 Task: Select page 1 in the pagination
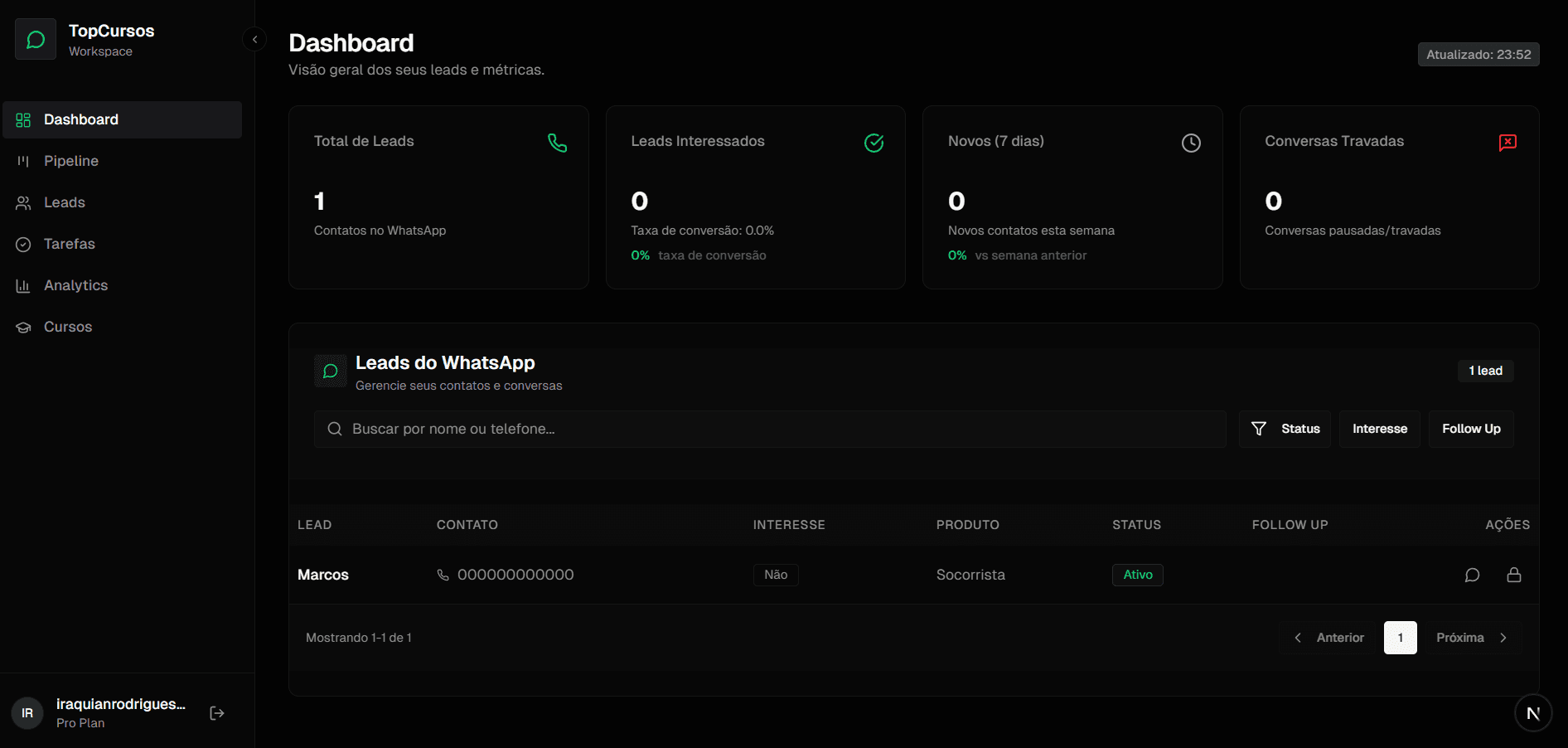click(1401, 637)
